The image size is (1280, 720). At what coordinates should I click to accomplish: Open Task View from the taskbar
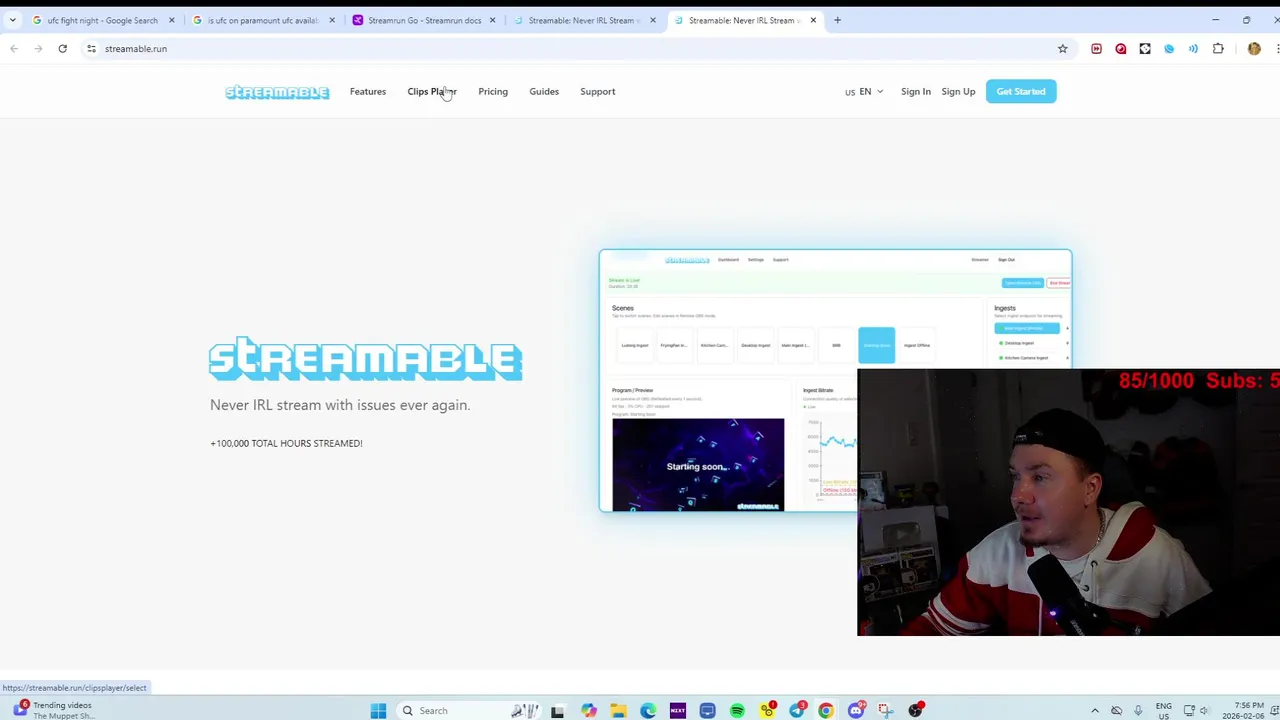coord(557,710)
